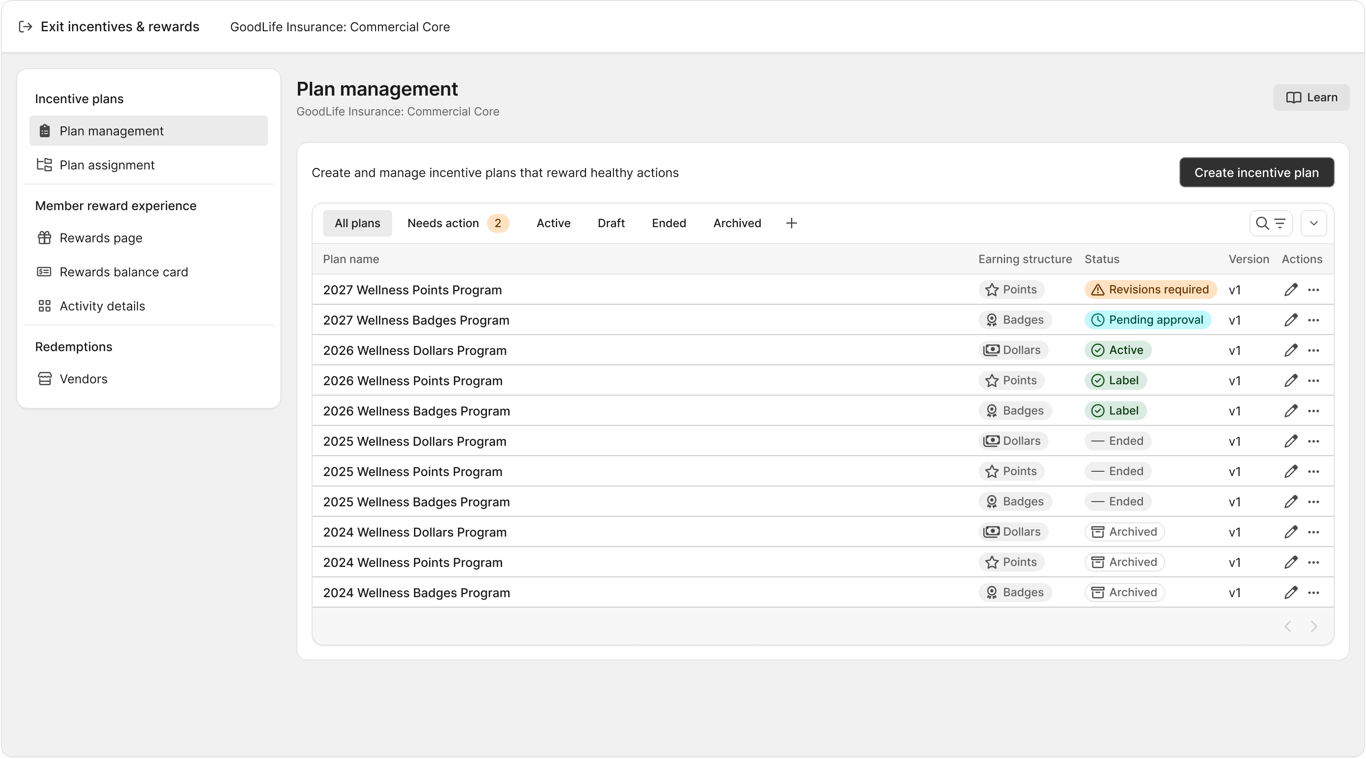1366x759 pixels.
Task: Click Archived badge in 2024 Wellness Dollars row
Action: pos(1124,532)
